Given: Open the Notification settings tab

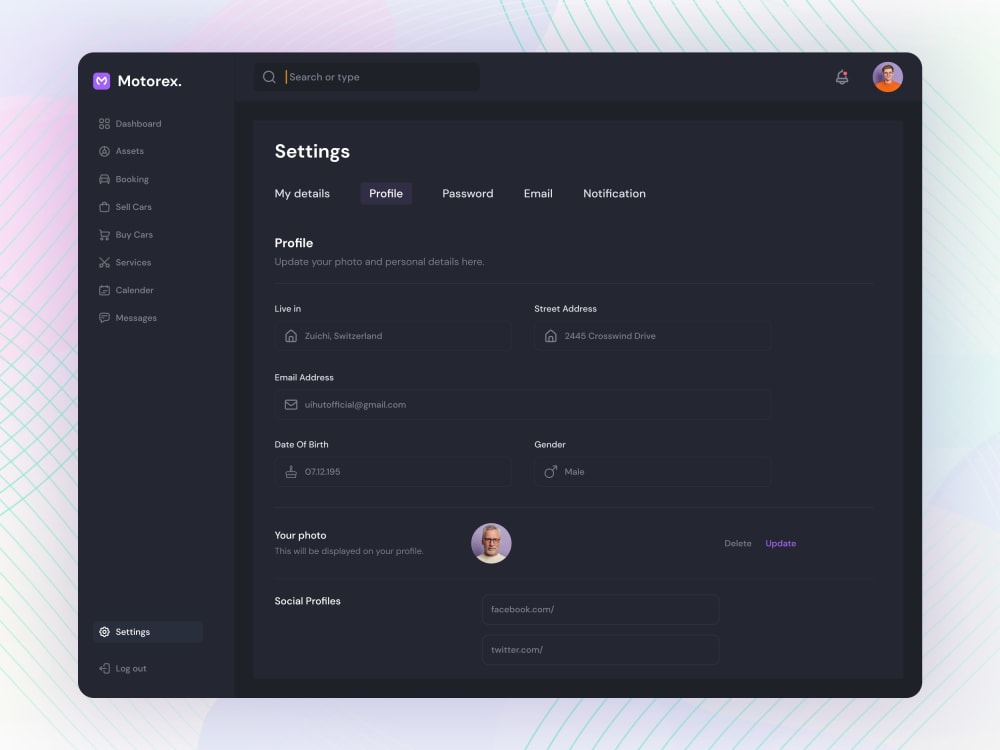Looking at the screenshot, I should click(x=614, y=193).
